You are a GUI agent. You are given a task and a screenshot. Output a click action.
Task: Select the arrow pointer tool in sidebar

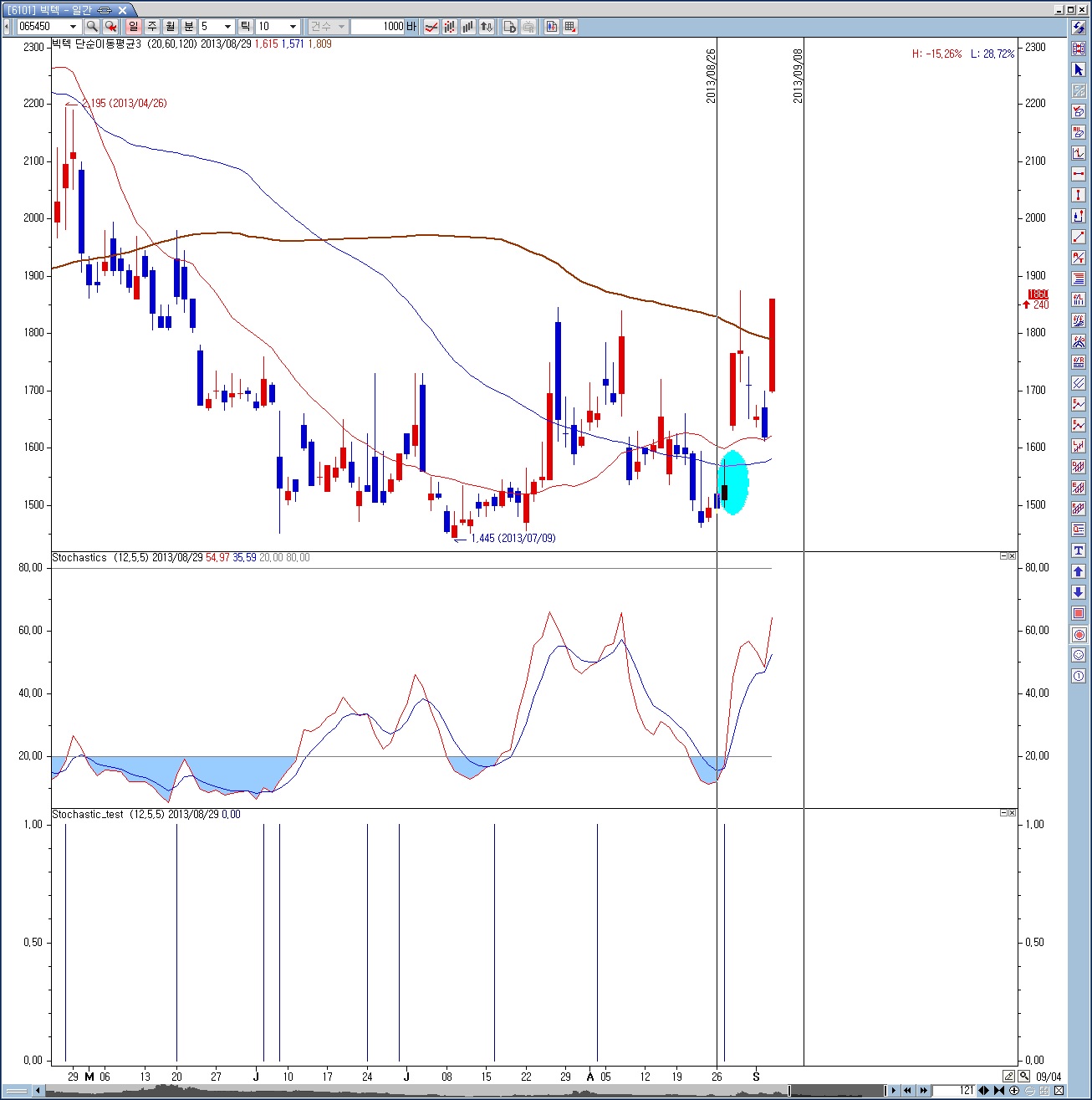[1079, 70]
